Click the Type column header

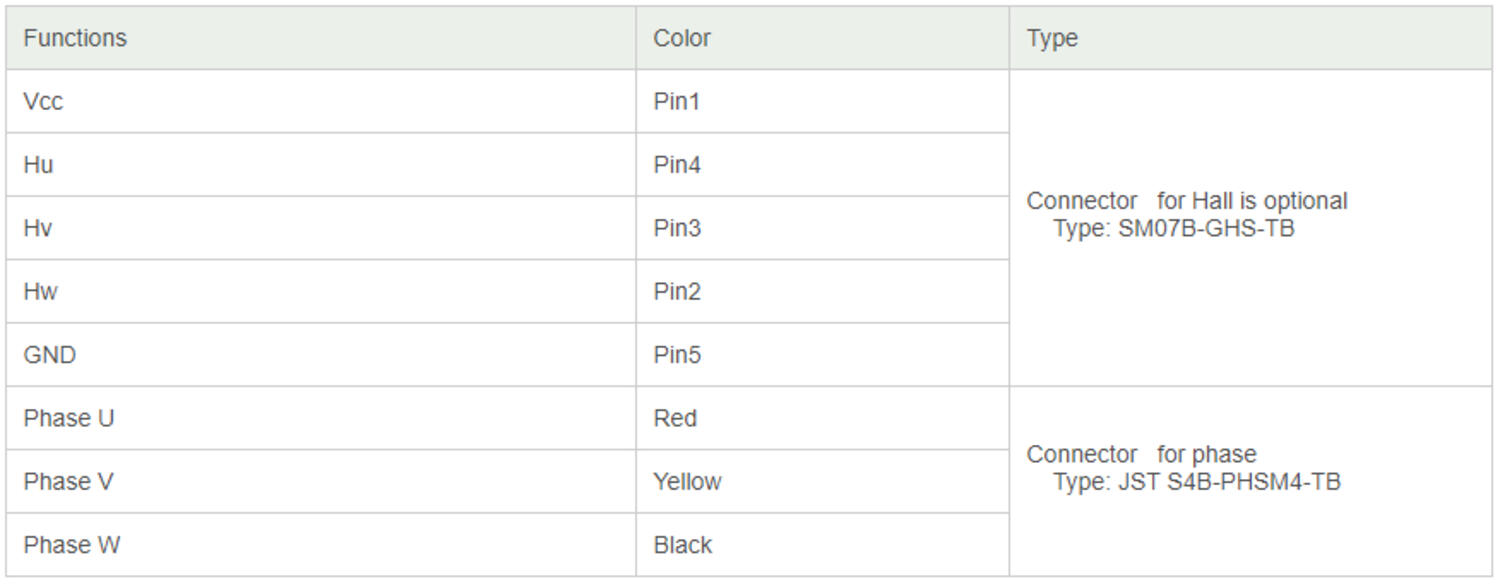click(1250, 38)
